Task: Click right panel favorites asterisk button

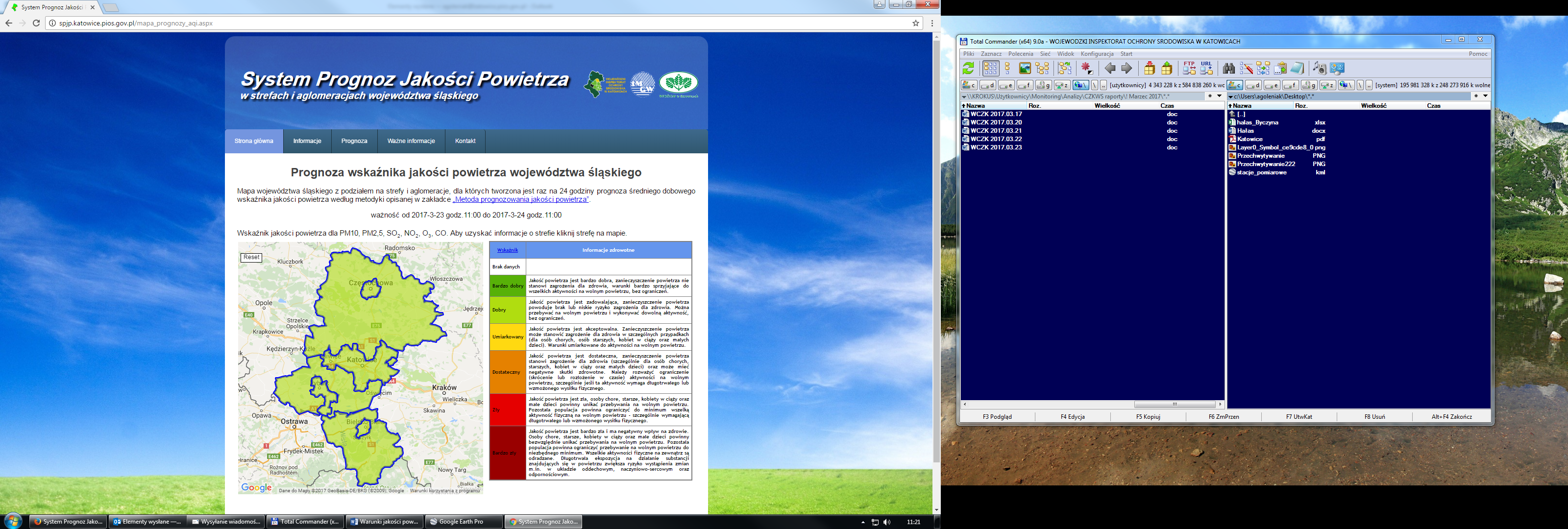Action: pos(1476,96)
